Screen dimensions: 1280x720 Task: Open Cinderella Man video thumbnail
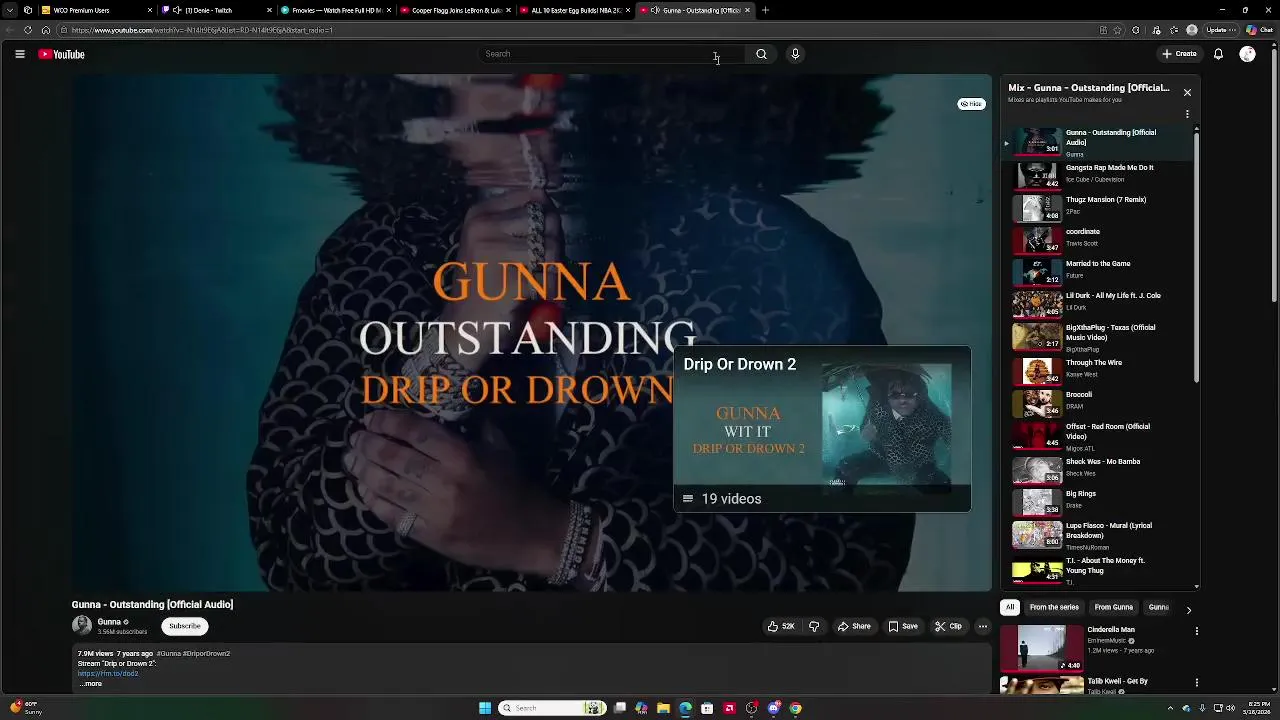coord(1041,648)
